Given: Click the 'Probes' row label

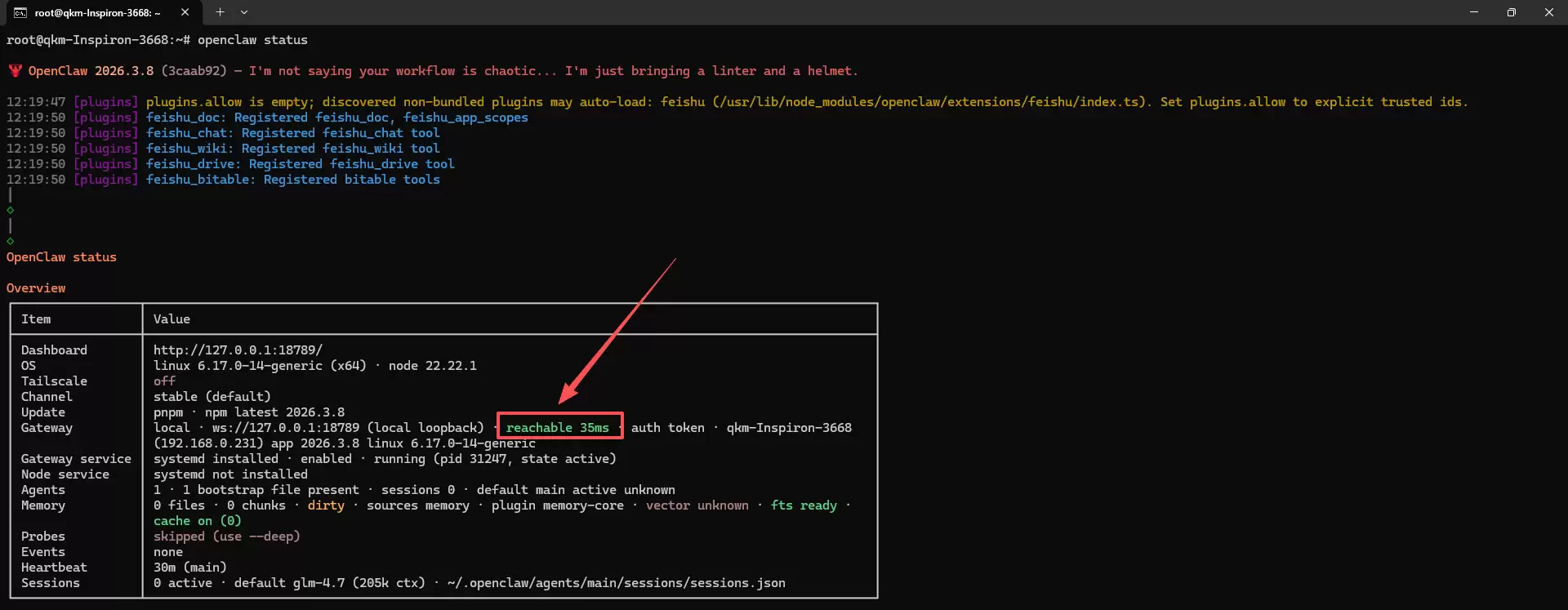Looking at the screenshot, I should coord(43,537).
